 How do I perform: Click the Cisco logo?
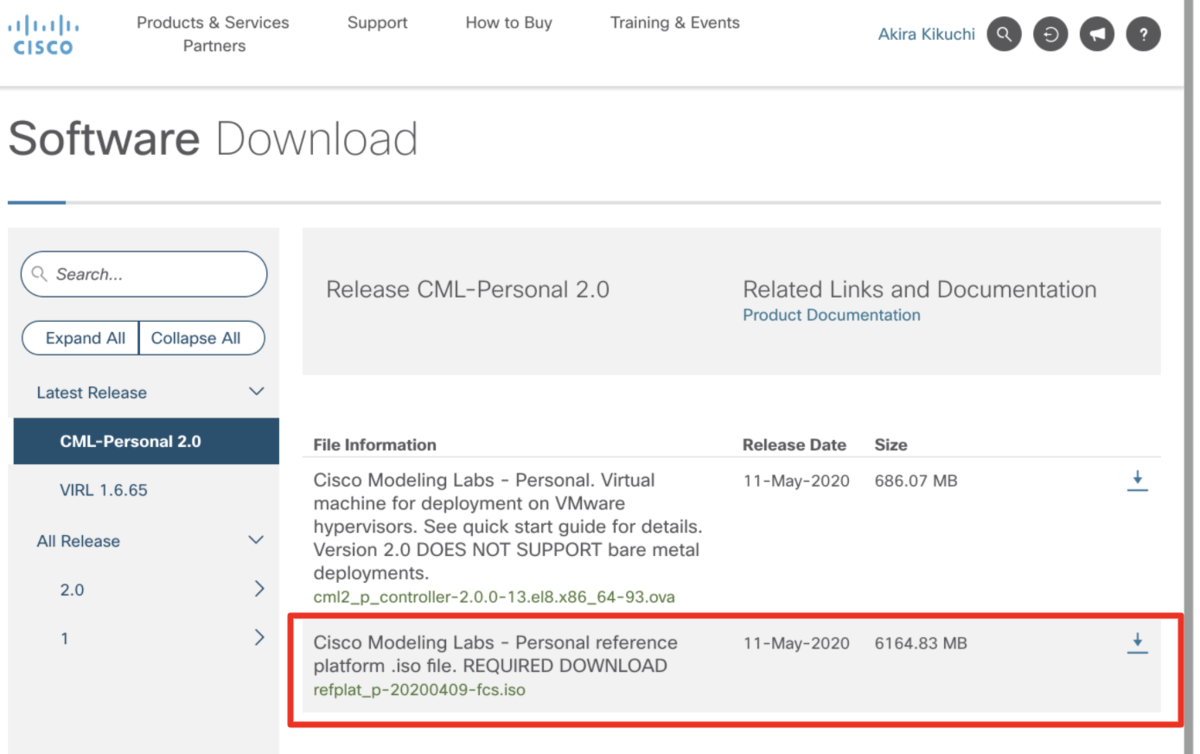[x=42, y=34]
